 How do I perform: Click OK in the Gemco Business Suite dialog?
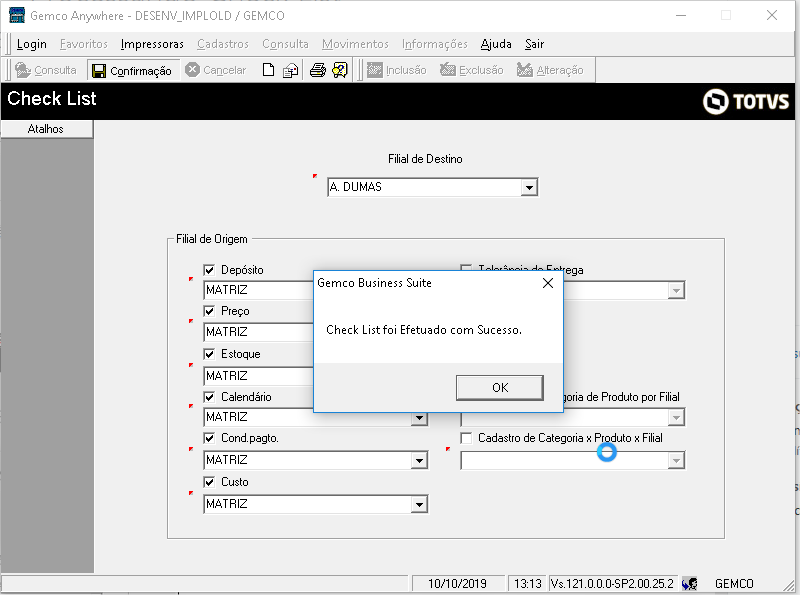coord(499,388)
